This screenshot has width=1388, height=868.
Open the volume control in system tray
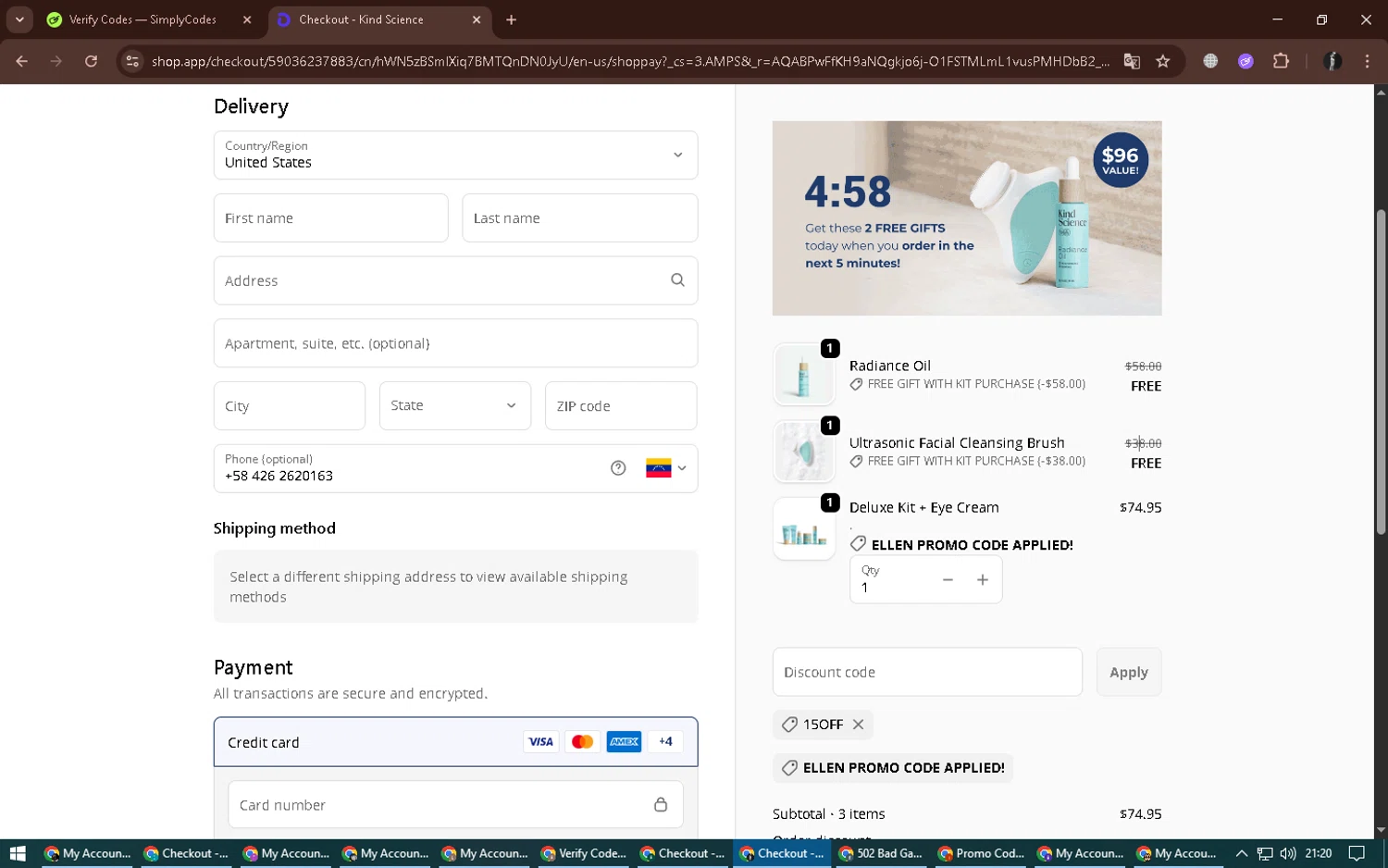(1287, 853)
